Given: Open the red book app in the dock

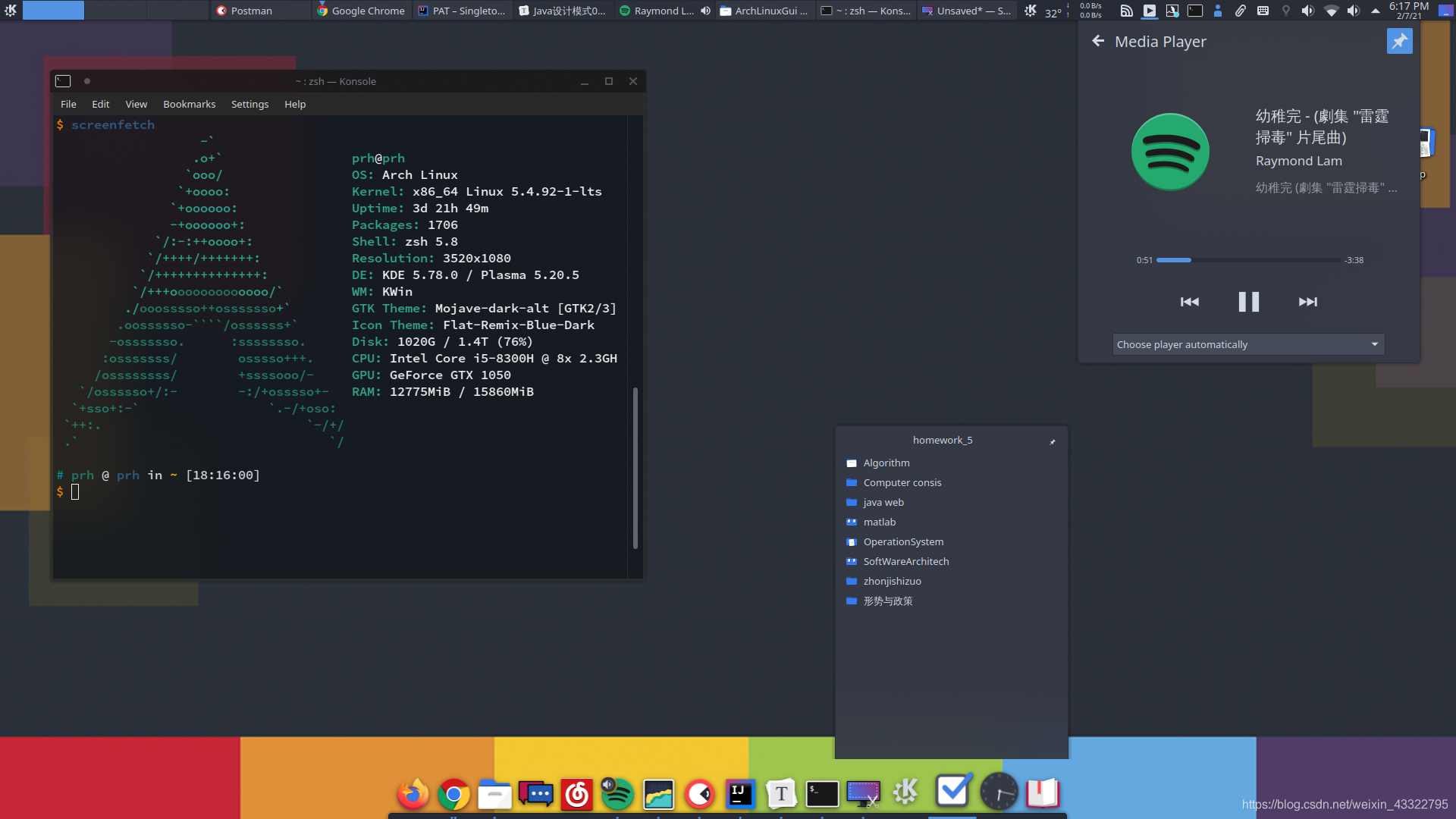Looking at the screenshot, I should 1043,793.
